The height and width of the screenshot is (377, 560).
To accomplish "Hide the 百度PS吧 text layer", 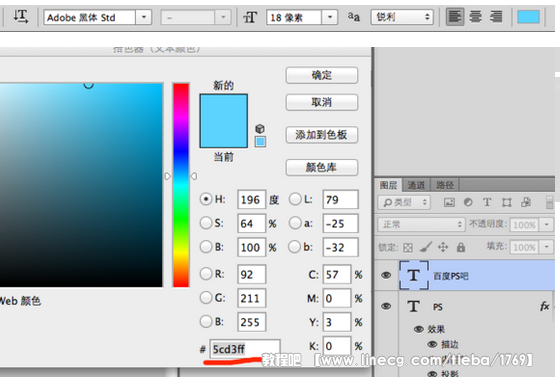I will click(386, 275).
